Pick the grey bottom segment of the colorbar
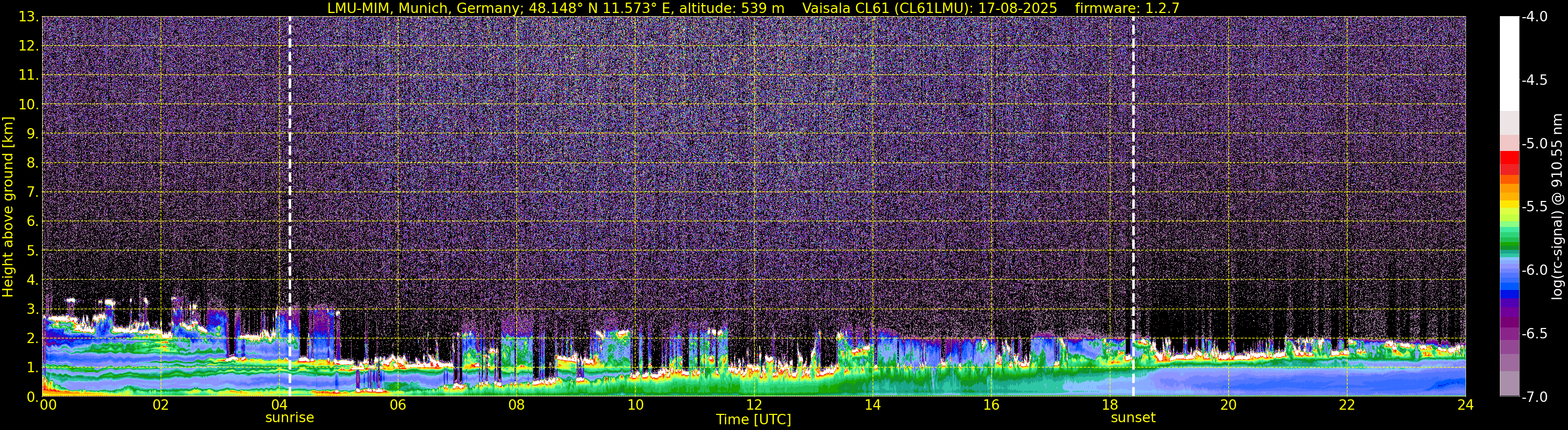The width and height of the screenshot is (1568, 430). 1510,384
